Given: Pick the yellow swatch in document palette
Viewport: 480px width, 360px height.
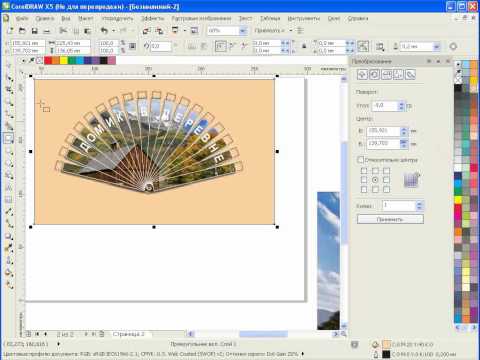Looking at the screenshot, I should tap(64, 60).
